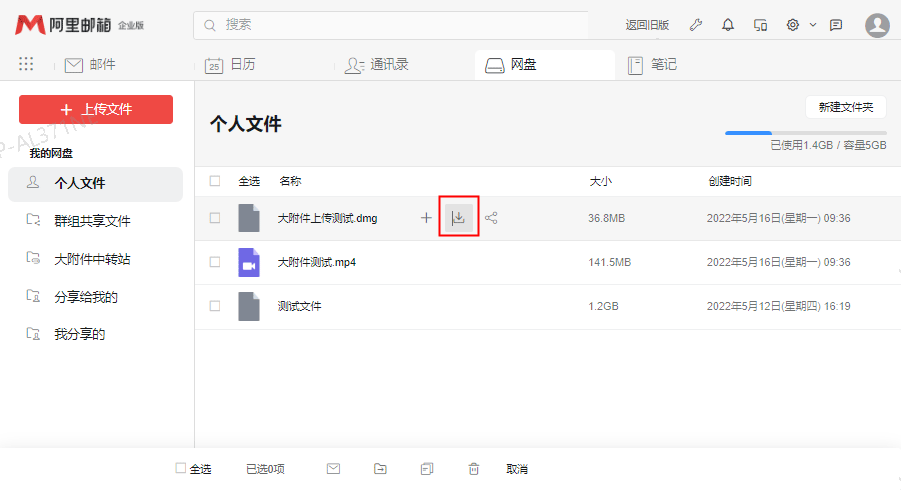The width and height of the screenshot is (901, 490).
Task: Click the devices icon in header
Action: coord(760,25)
